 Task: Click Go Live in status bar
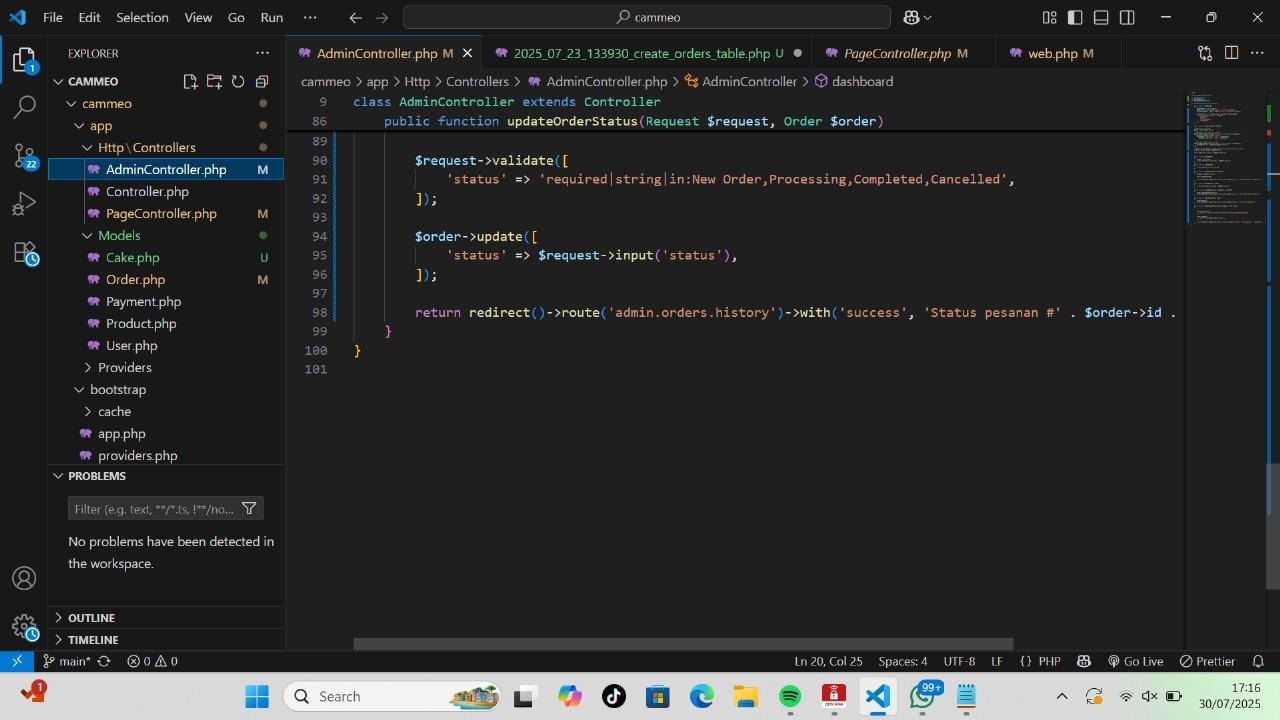1135,662
